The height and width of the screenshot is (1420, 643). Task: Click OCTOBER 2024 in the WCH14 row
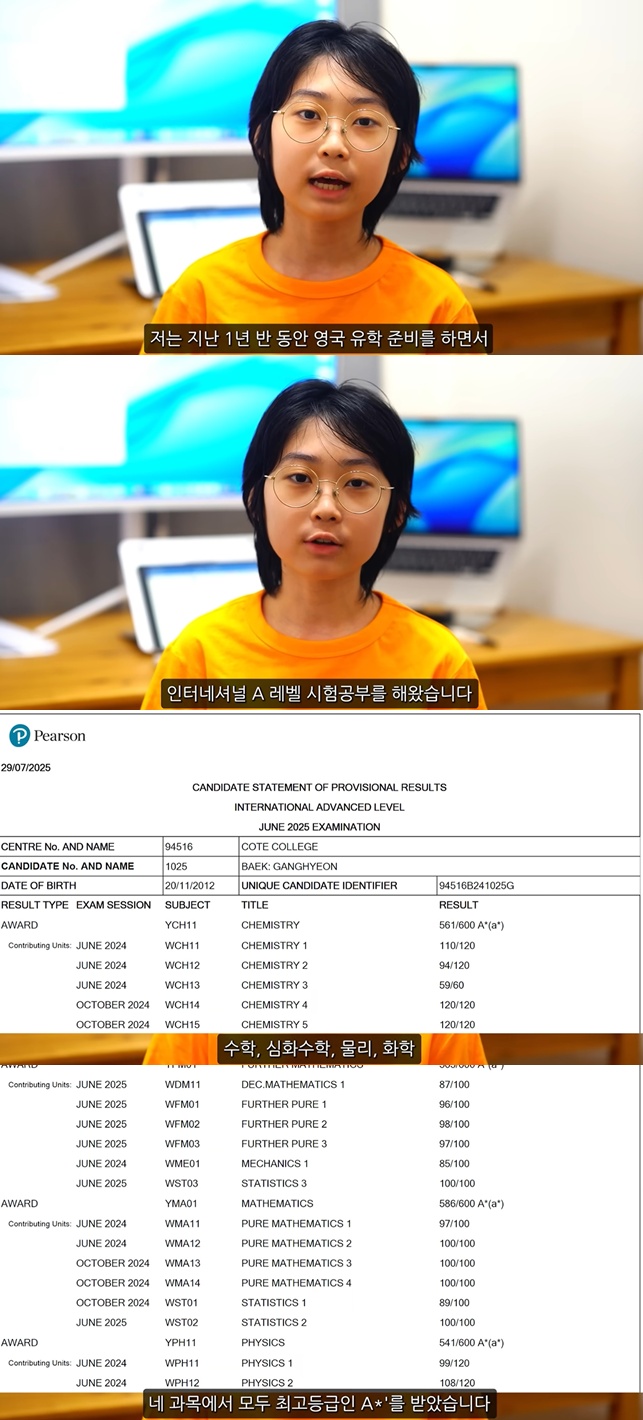point(113,1004)
